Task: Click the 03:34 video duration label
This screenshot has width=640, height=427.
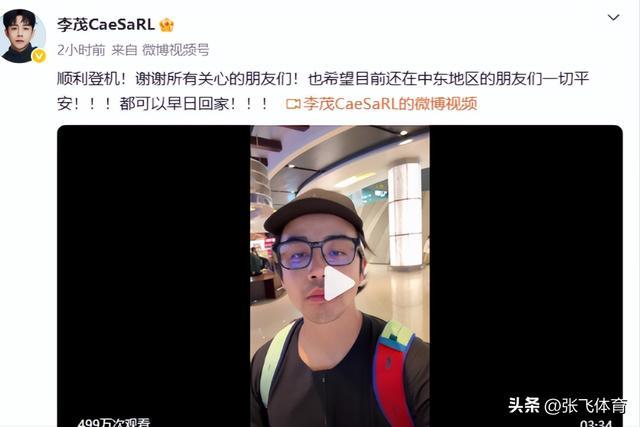Action: tap(596, 423)
